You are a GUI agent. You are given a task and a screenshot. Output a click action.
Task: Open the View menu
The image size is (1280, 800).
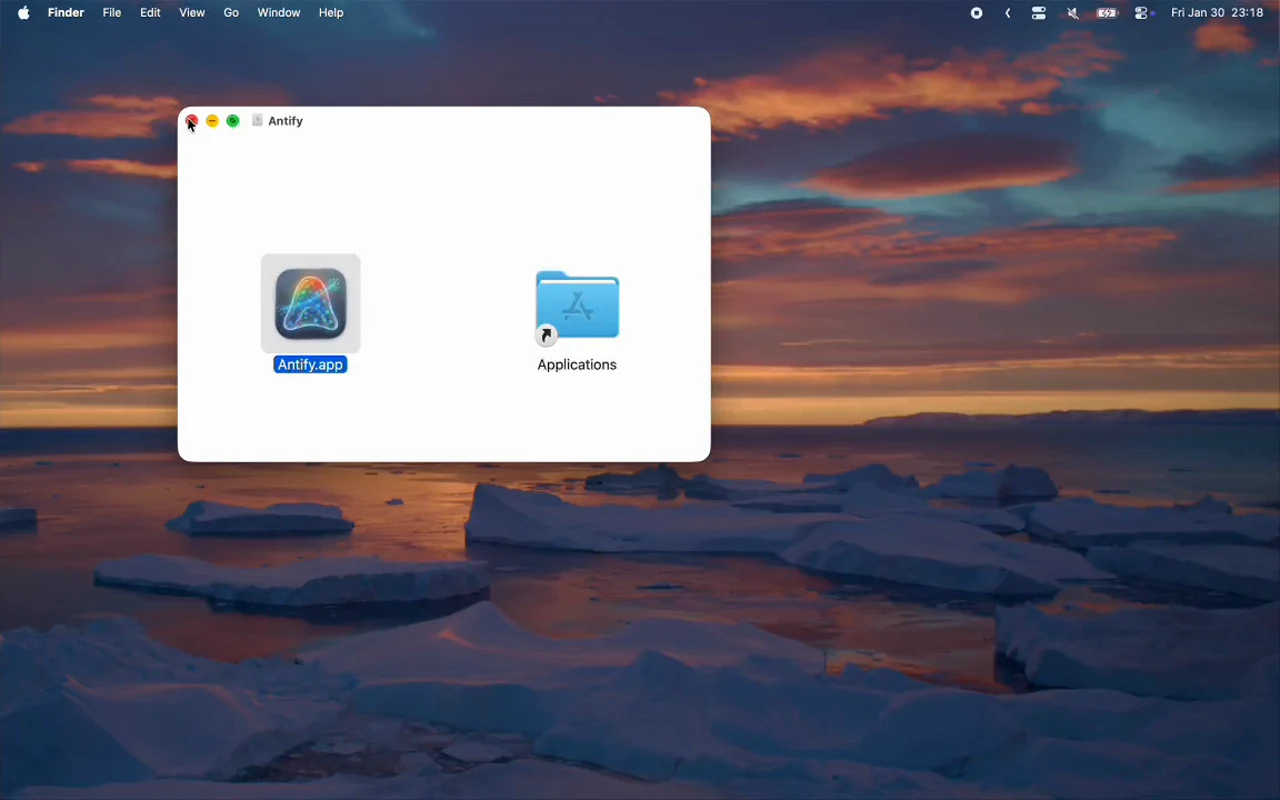tap(192, 13)
